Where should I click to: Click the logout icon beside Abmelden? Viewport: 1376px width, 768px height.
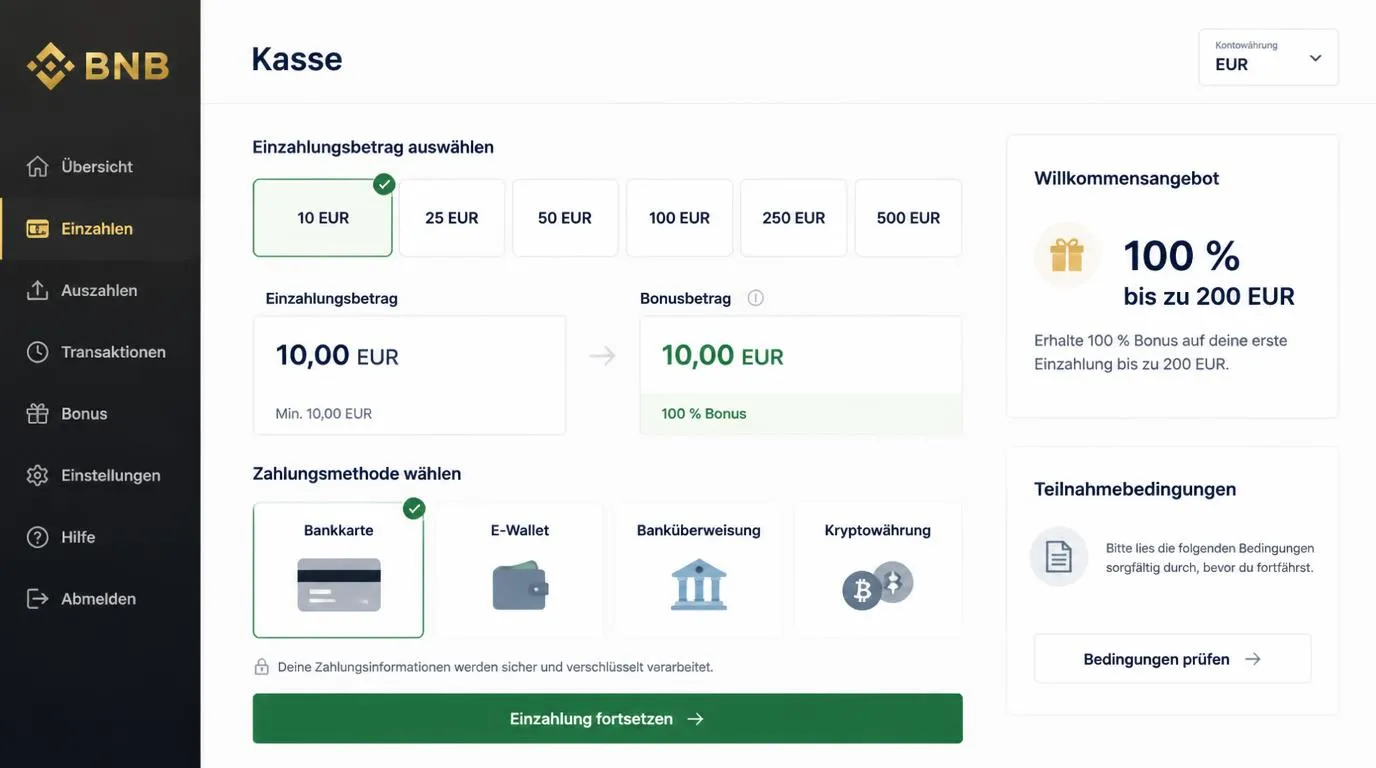point(37,598)
